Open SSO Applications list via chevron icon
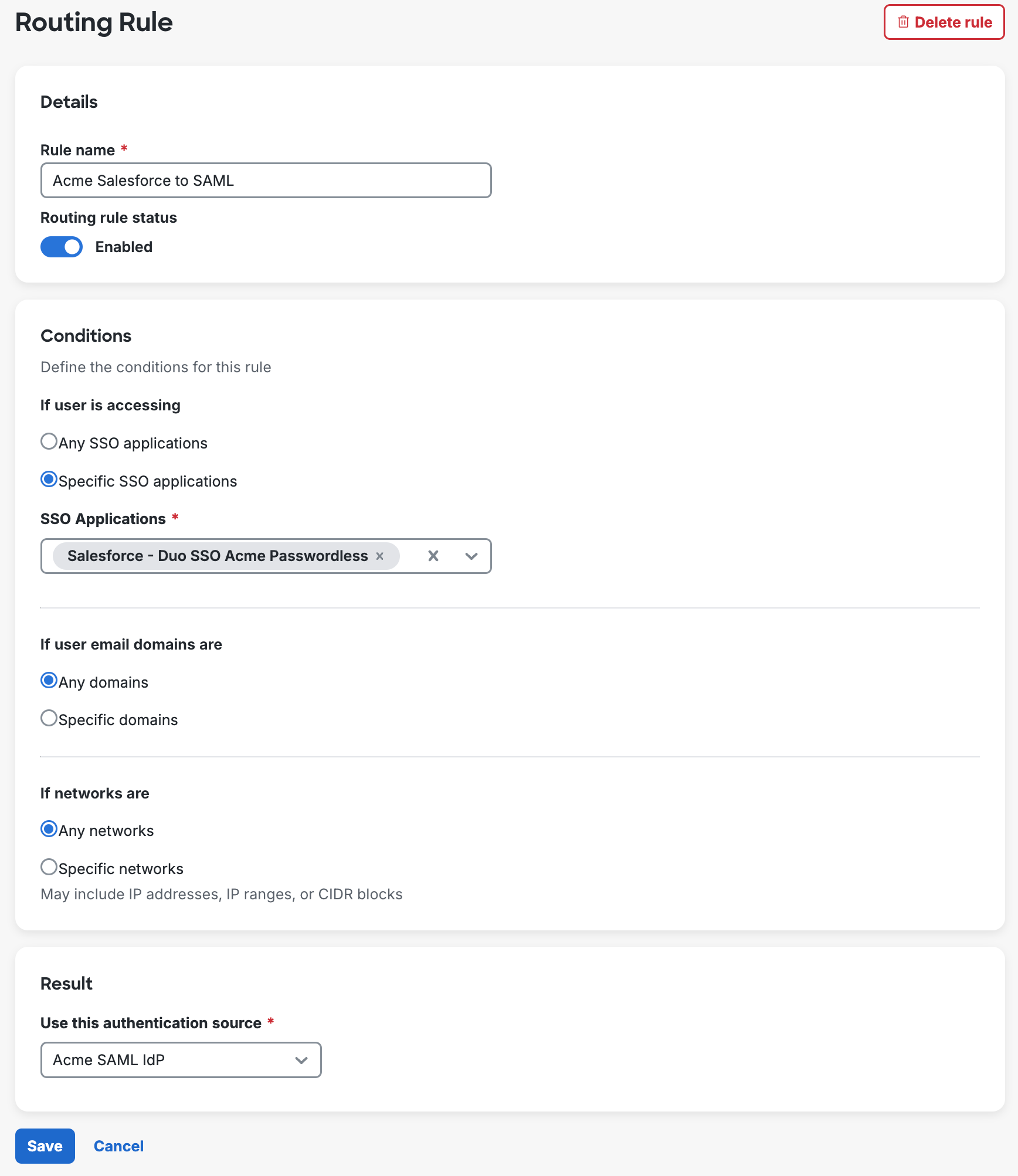Image resolution: width=1018 pixels, height=1176 pixels. (x=471, y=556)
